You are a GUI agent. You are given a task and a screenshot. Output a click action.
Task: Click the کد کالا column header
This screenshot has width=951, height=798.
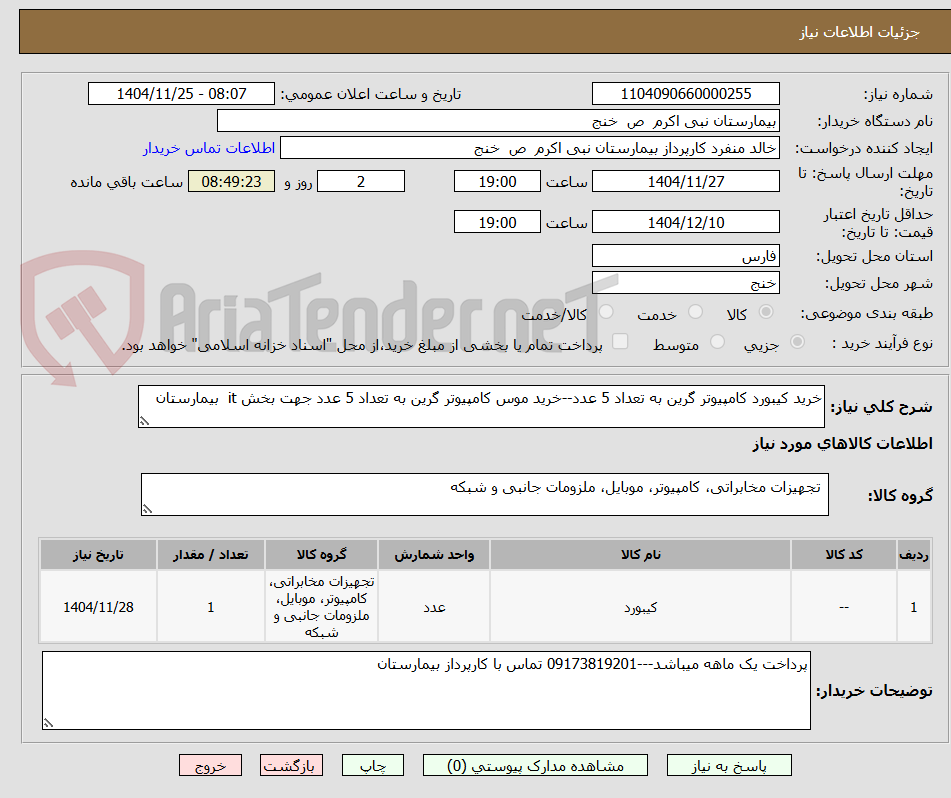click(844, 555)
